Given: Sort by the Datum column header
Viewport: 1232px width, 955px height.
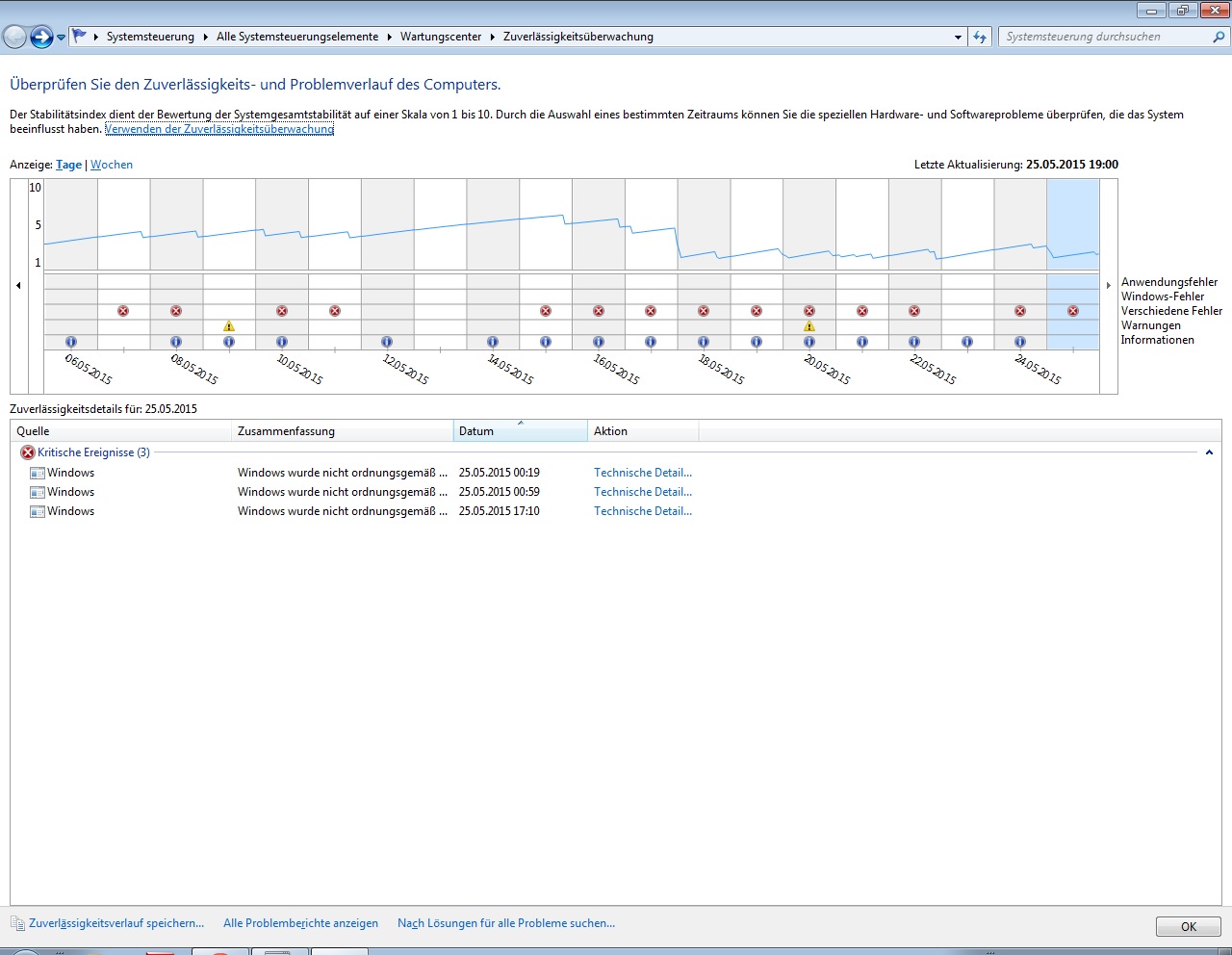Looking at the screenshot, I should pyautogui.click(x=521, y=431).
